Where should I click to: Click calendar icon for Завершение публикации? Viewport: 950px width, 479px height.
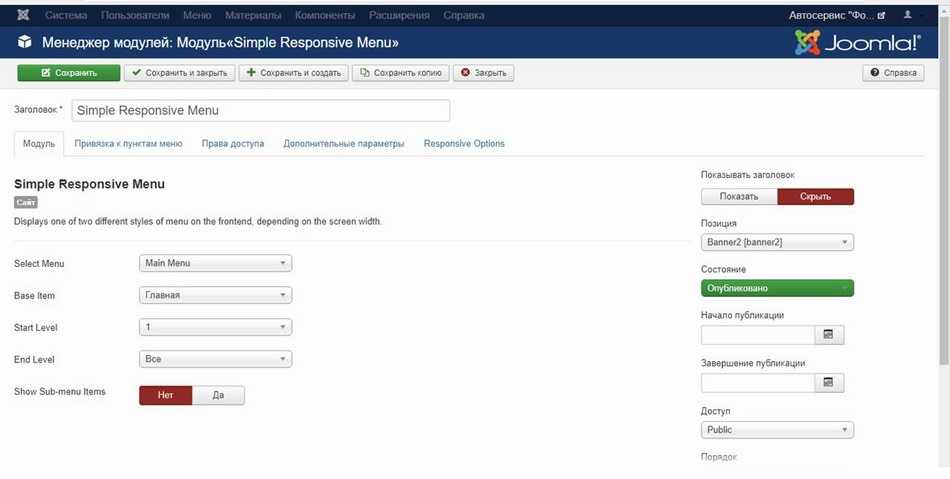(x=829, y=382)
